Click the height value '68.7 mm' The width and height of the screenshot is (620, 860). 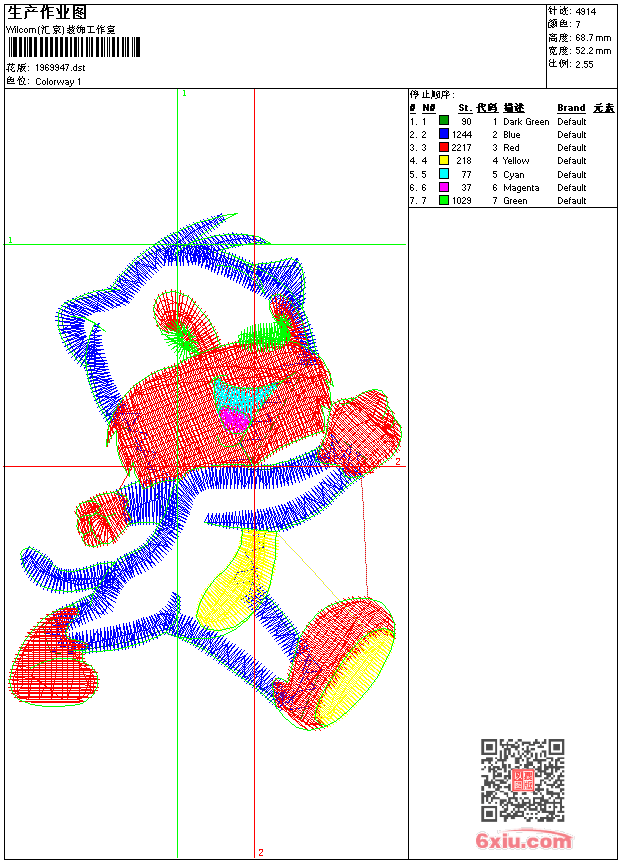click(593, 38)
